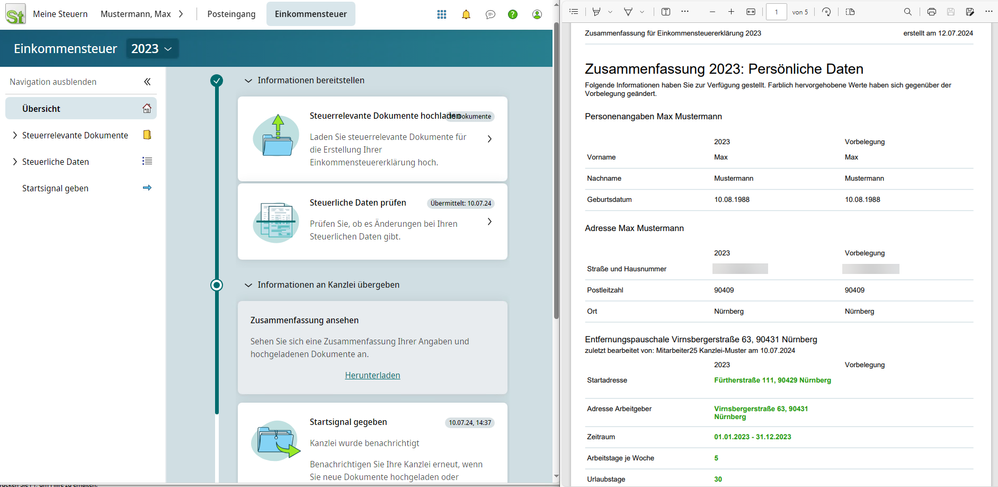
Task: Switch to Posteingang tab
Action: (x=229, y=15)
